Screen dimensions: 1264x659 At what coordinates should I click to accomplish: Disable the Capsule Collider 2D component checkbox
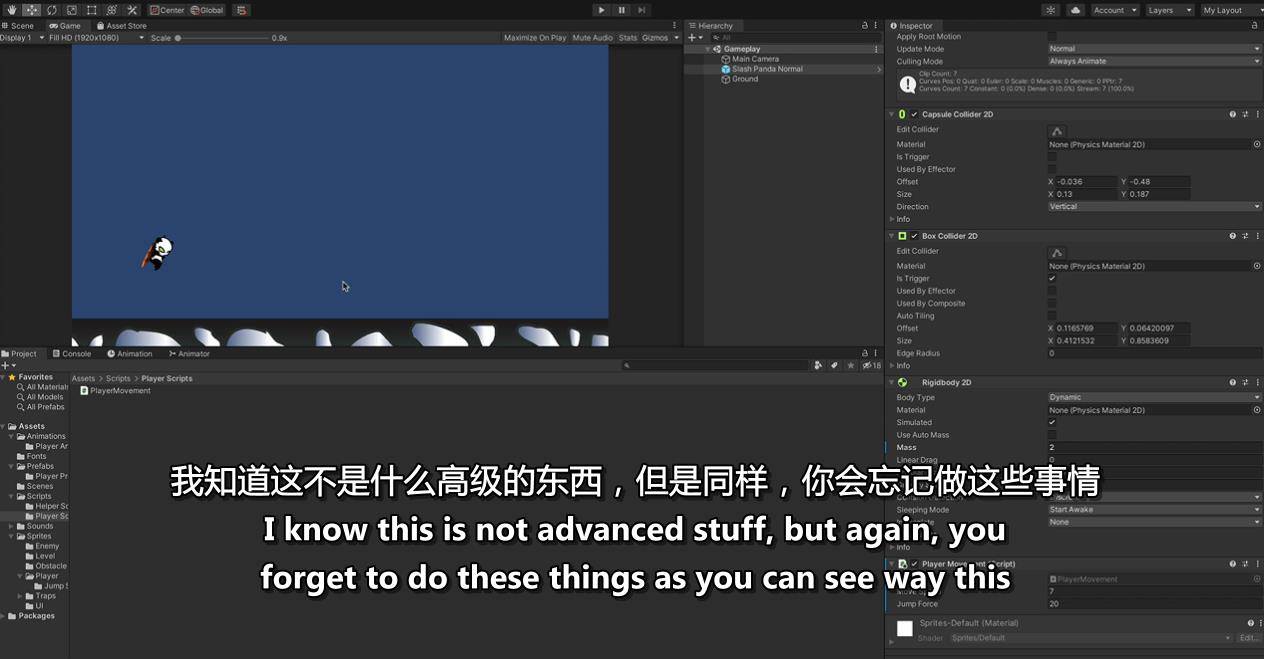coord(914,115)
